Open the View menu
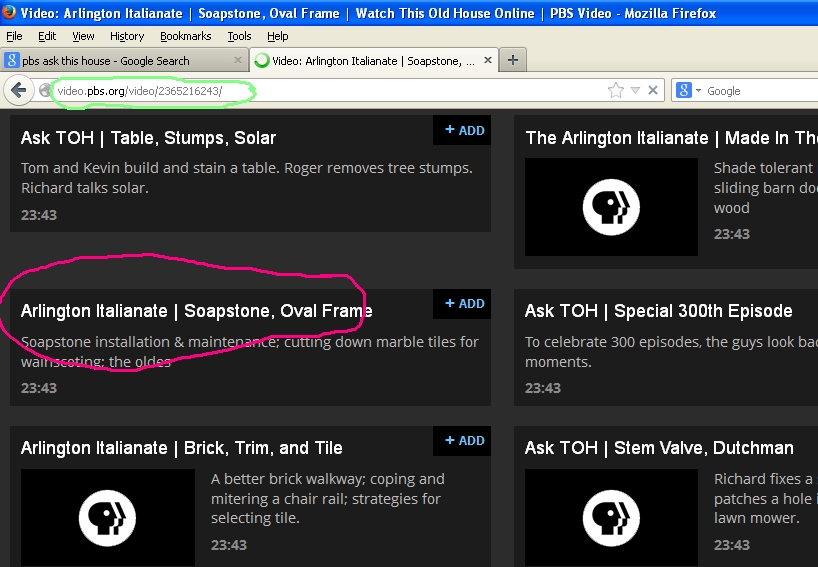This screenshot has height=567, width=818. 83,36
